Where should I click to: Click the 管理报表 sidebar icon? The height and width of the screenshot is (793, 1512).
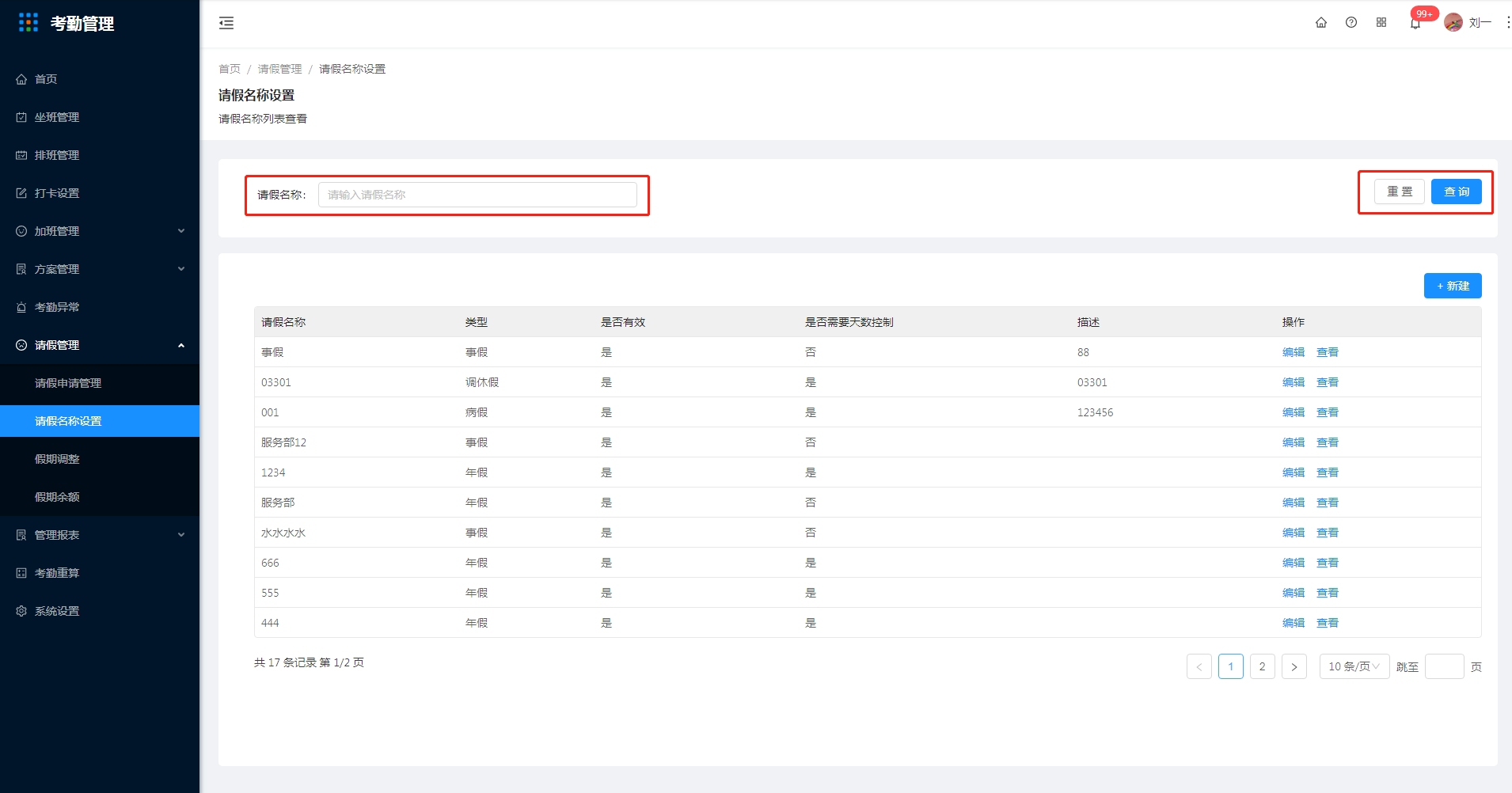(x=21, y=535)
